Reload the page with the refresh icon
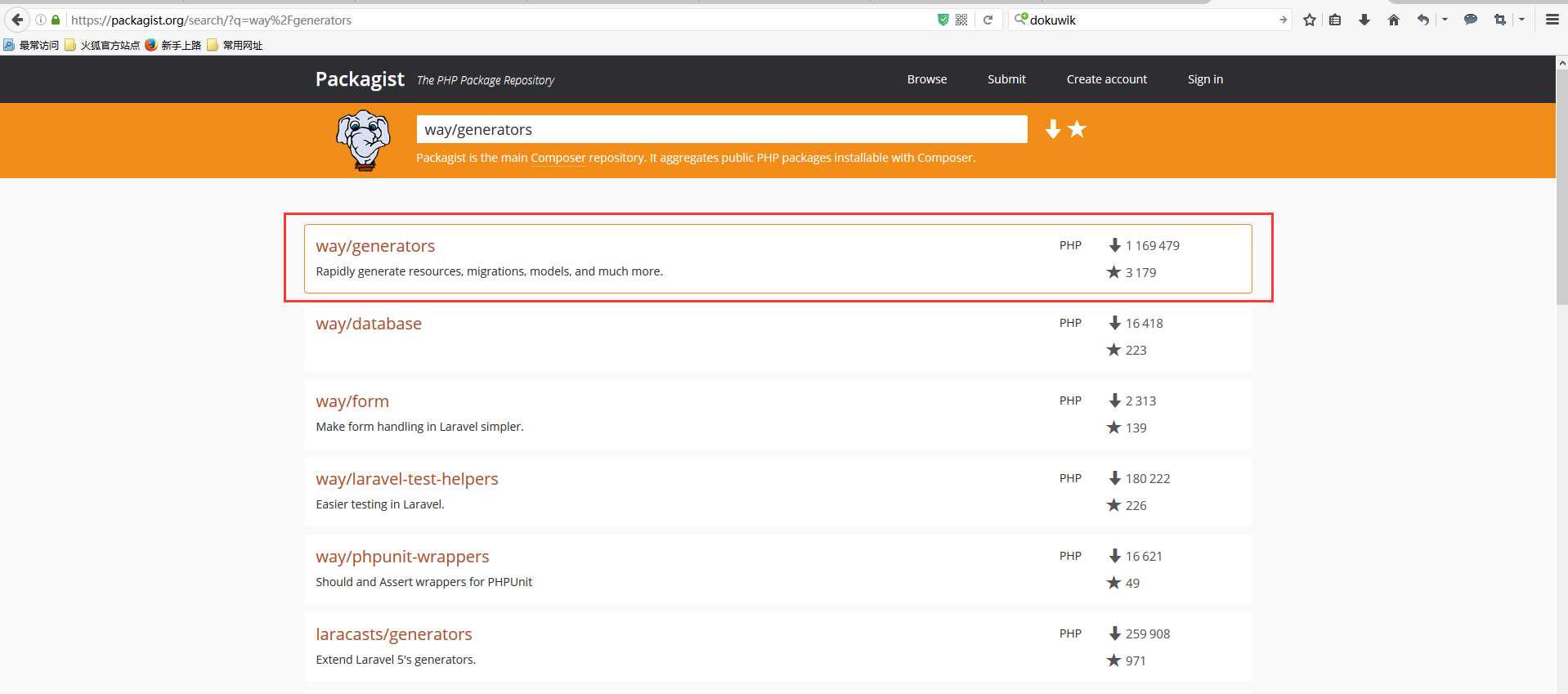This screenshot has width=1568, height=694. 988,20
